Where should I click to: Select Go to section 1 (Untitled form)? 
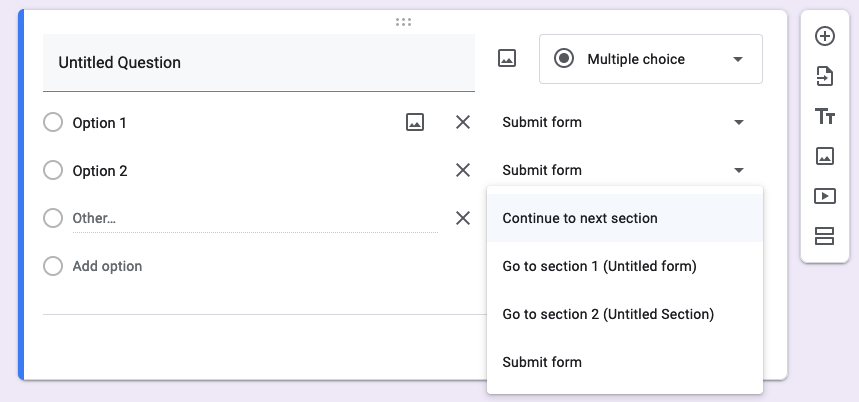[x=599, y=266]
